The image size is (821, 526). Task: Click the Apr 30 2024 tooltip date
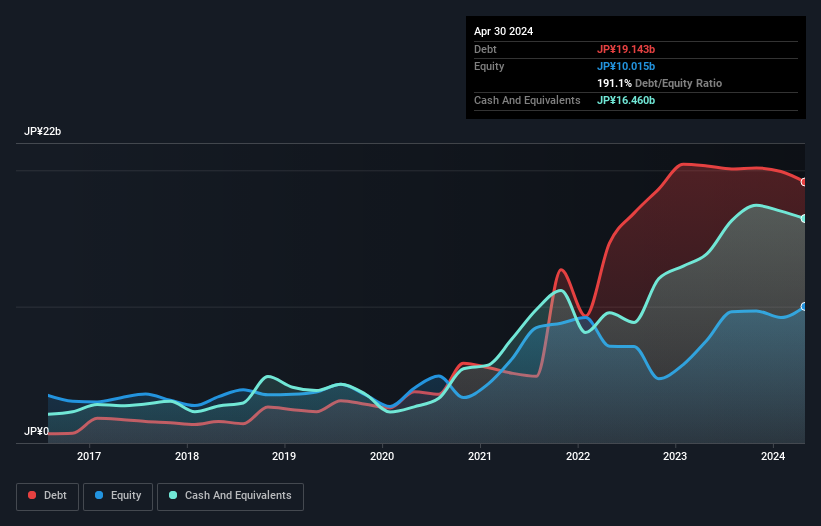click(x=504, y=31)
